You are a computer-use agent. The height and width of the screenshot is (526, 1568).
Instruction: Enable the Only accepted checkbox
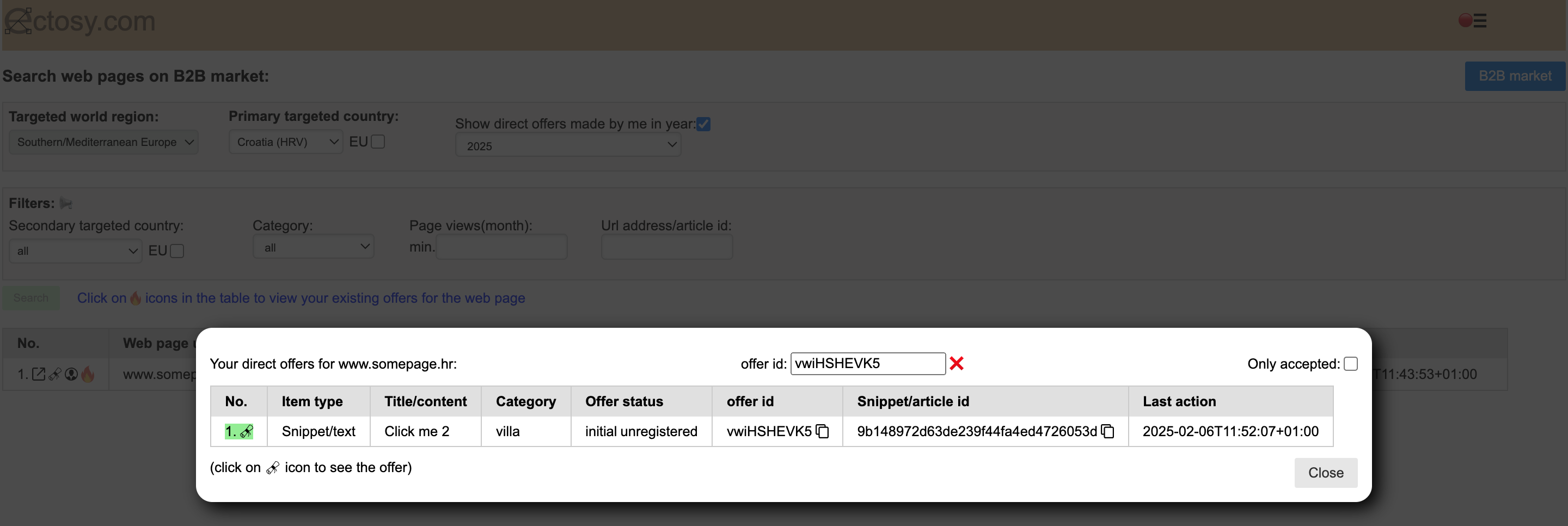tap(1351, 363)
